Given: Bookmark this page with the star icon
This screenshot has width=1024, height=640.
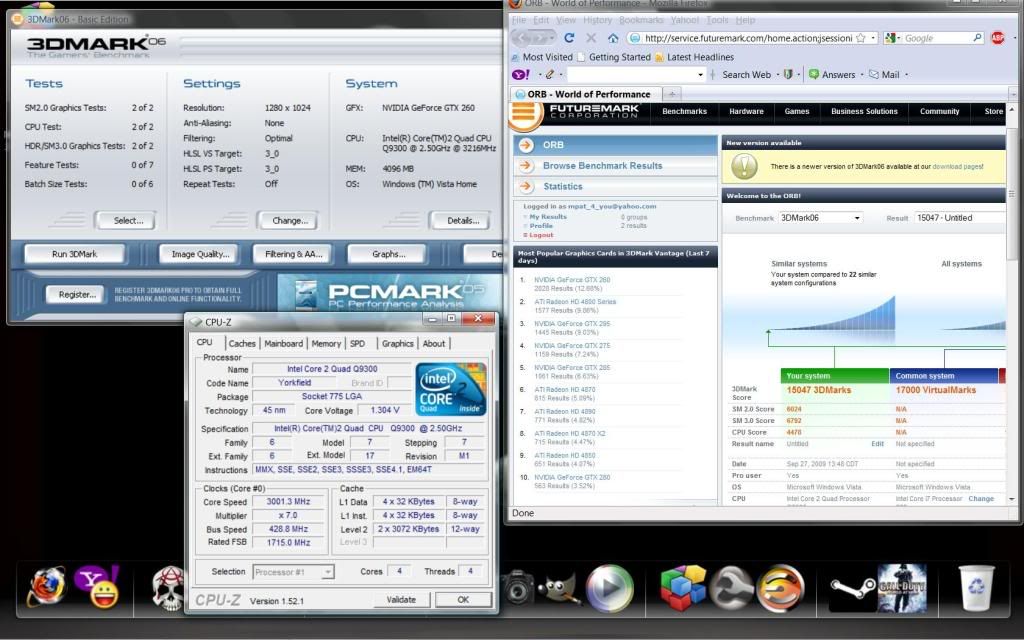Looking at the screenshot, I should coord(861,38).
